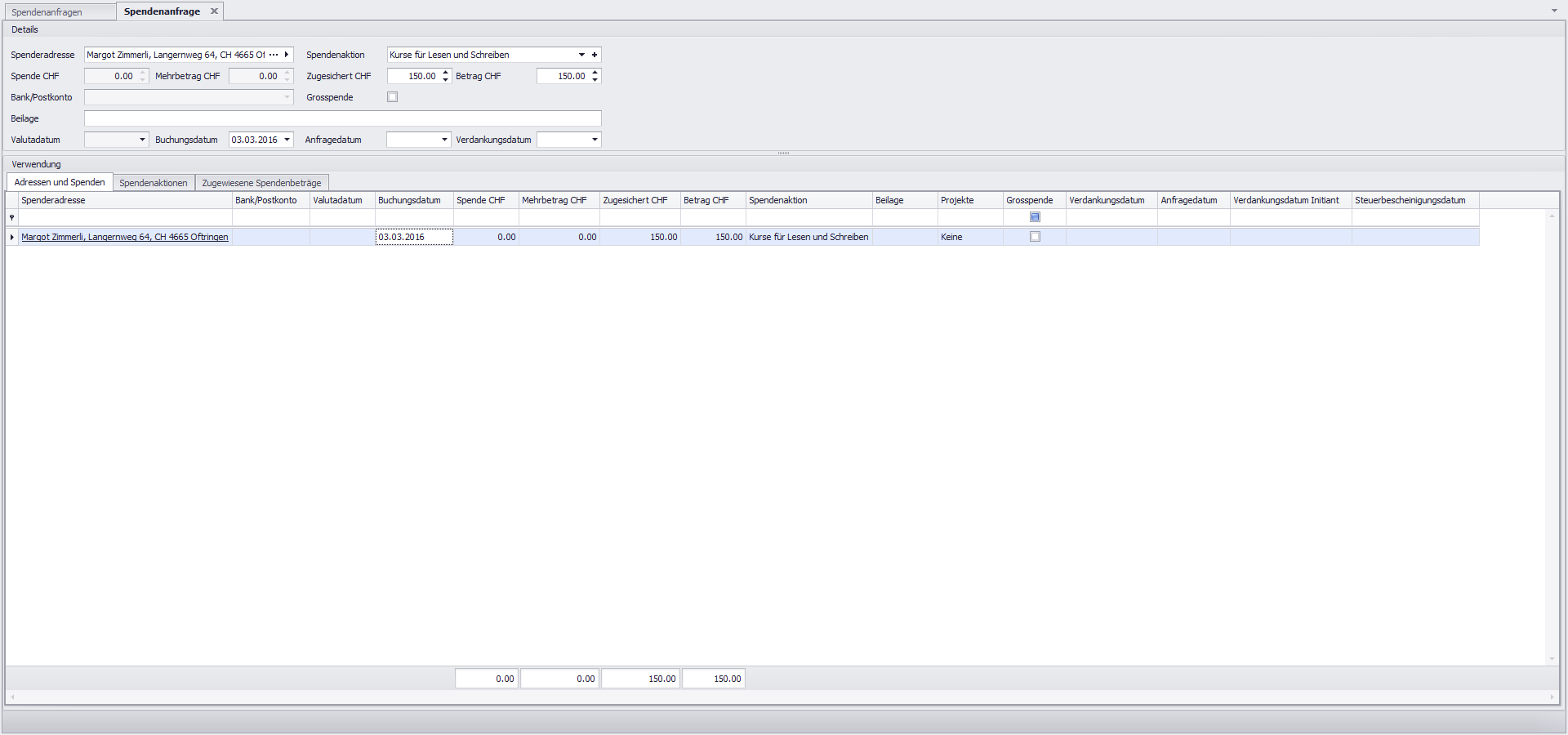Click the plus icon beside the Spendenaktion dropdown
Image resolution: width=1568 pixels, height=735 pixels.
click(x=595, y=55)
